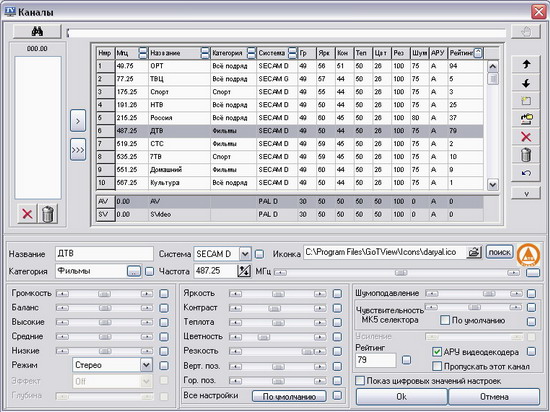The height and width of the screenshot is (412, 550).
Task: Adjust the Громкость slider thumb
Action: [104, 294]
